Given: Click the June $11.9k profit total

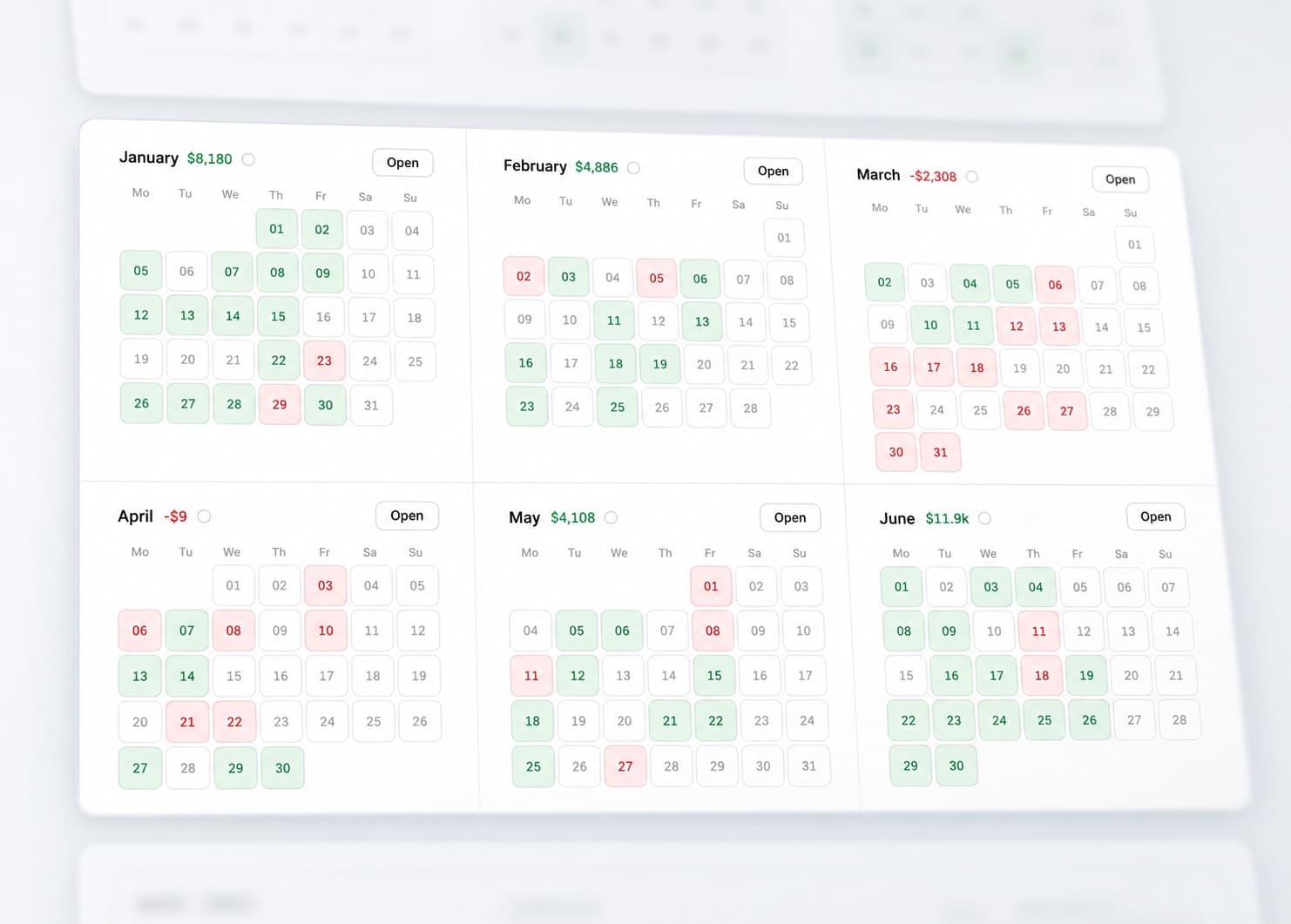Looking at the screenshot, I should (x=947, y=518).
